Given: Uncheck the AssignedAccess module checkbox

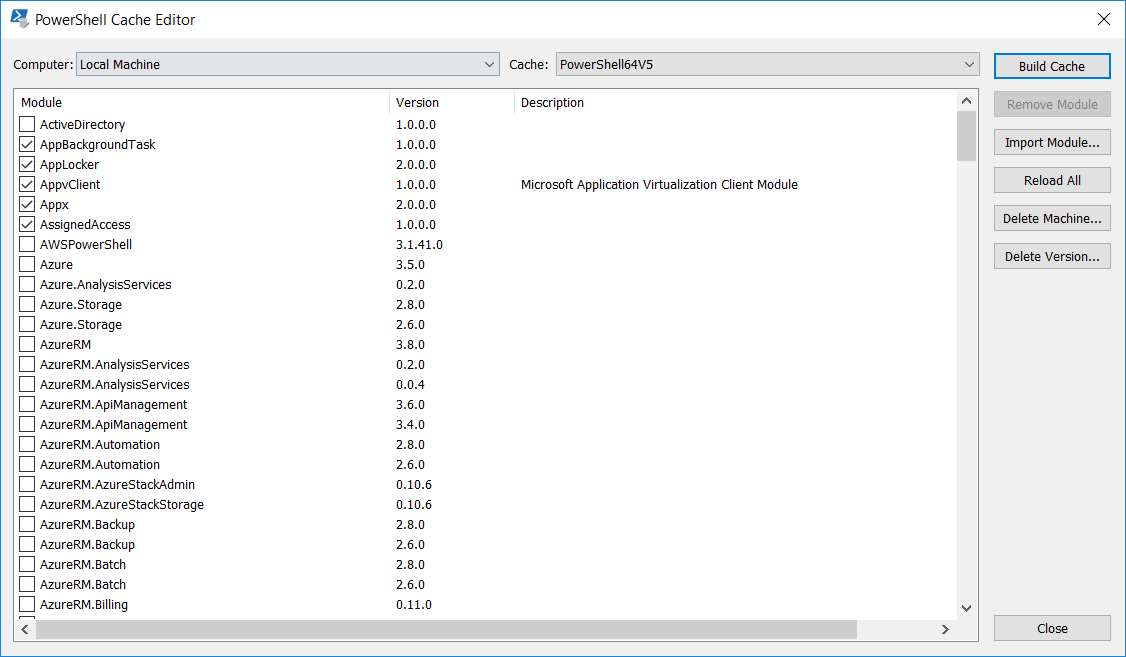Looking at the screenshot, I should click(27, 225).
